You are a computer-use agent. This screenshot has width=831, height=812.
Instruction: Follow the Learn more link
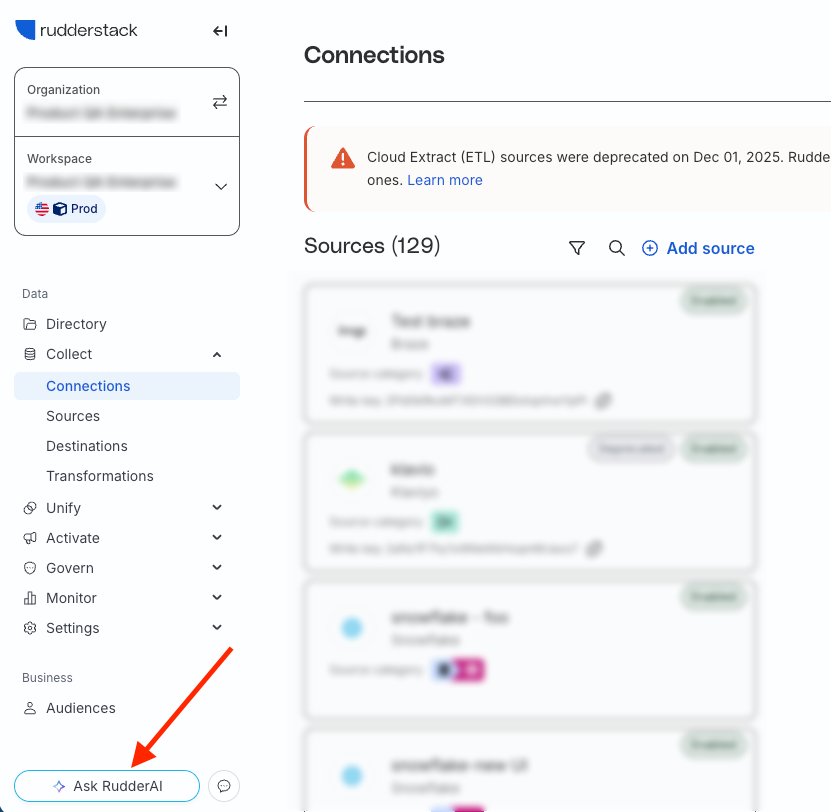pyautogui.click(x=445, y=180)
